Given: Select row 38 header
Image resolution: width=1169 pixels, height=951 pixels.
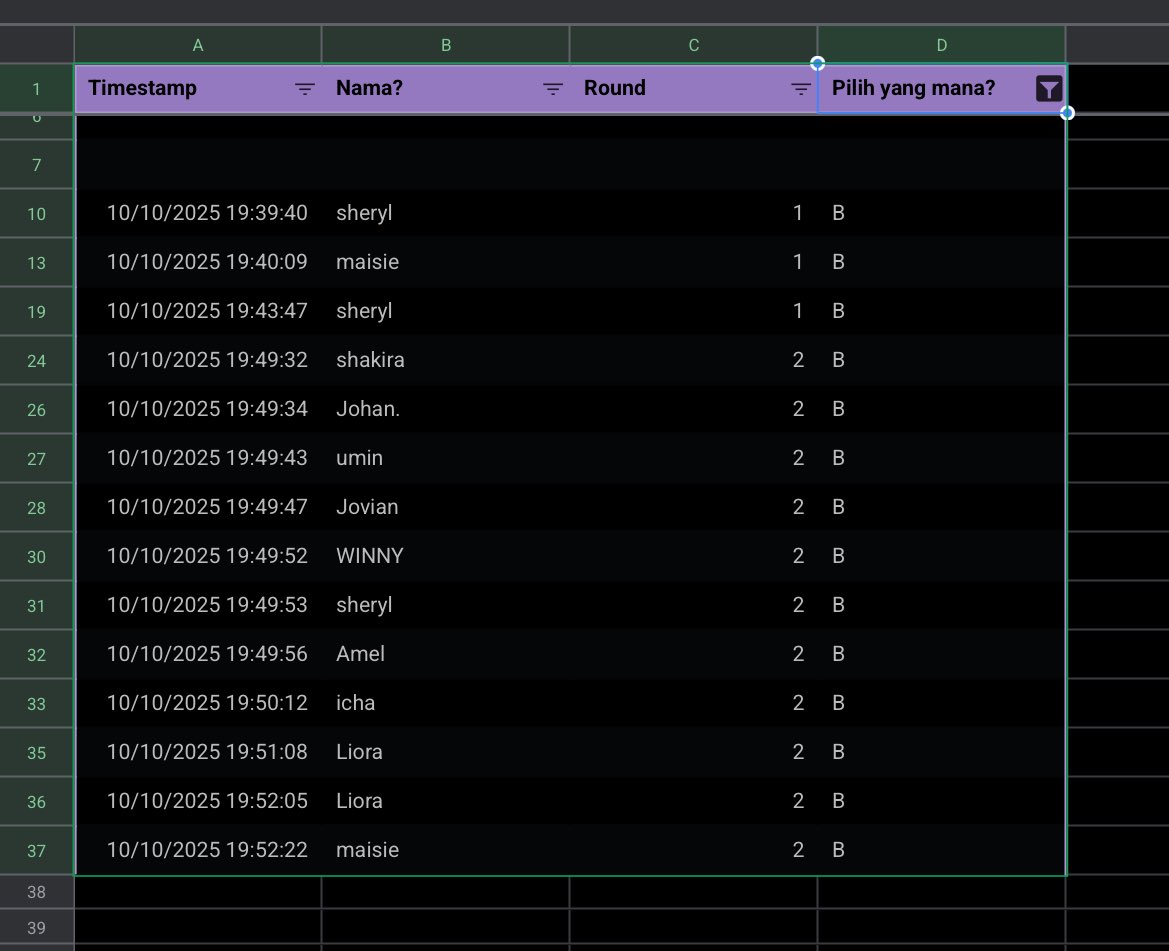Looking at the screenshot, I should pos(37,891).
